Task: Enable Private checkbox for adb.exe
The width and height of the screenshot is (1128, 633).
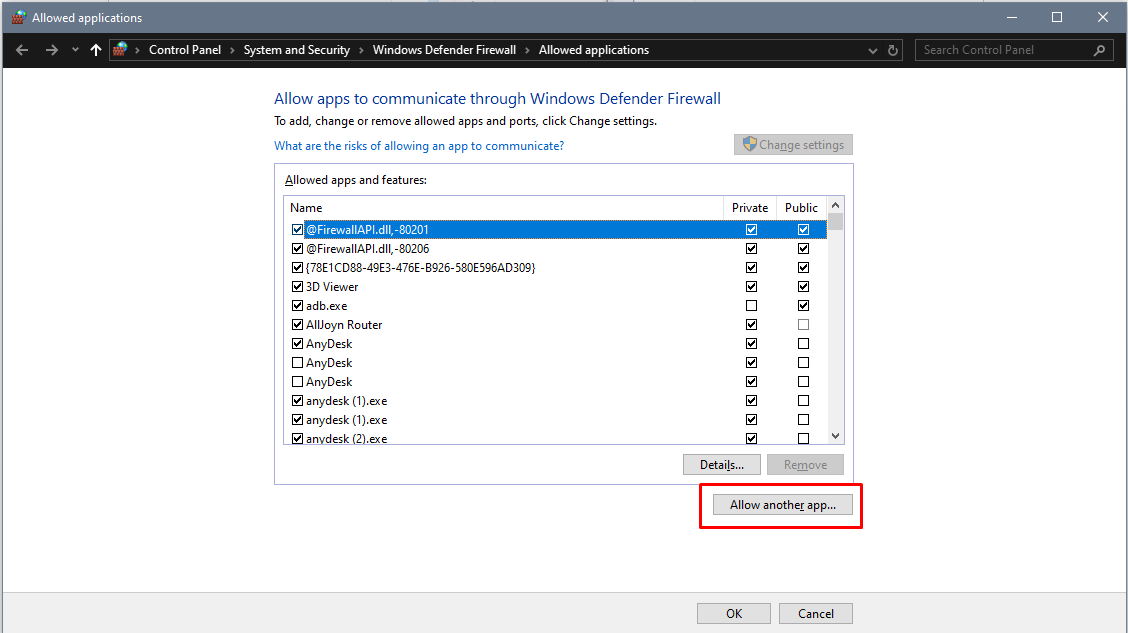Action: [751, 306]
